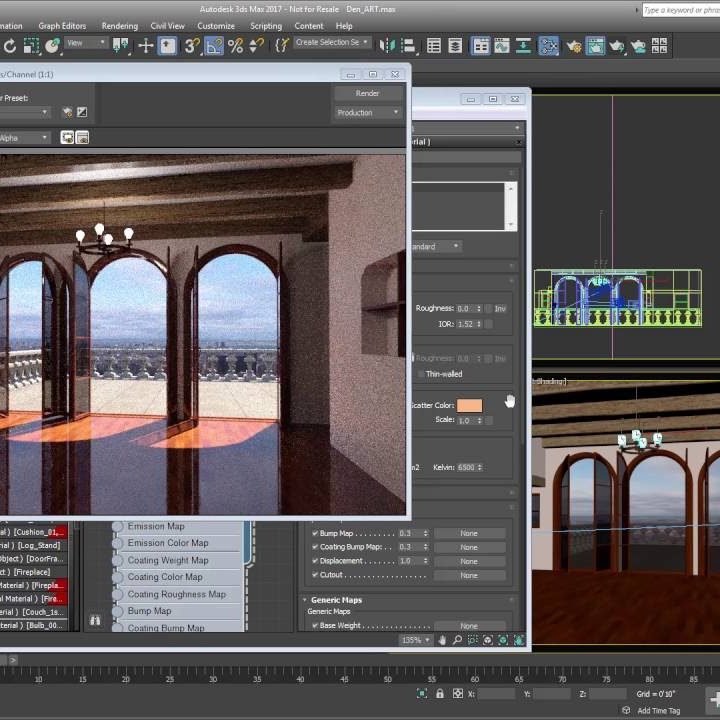Toggle the Bump Map checkbox
720x720 pixels.
pyautogui.click(x=315, y=533)
